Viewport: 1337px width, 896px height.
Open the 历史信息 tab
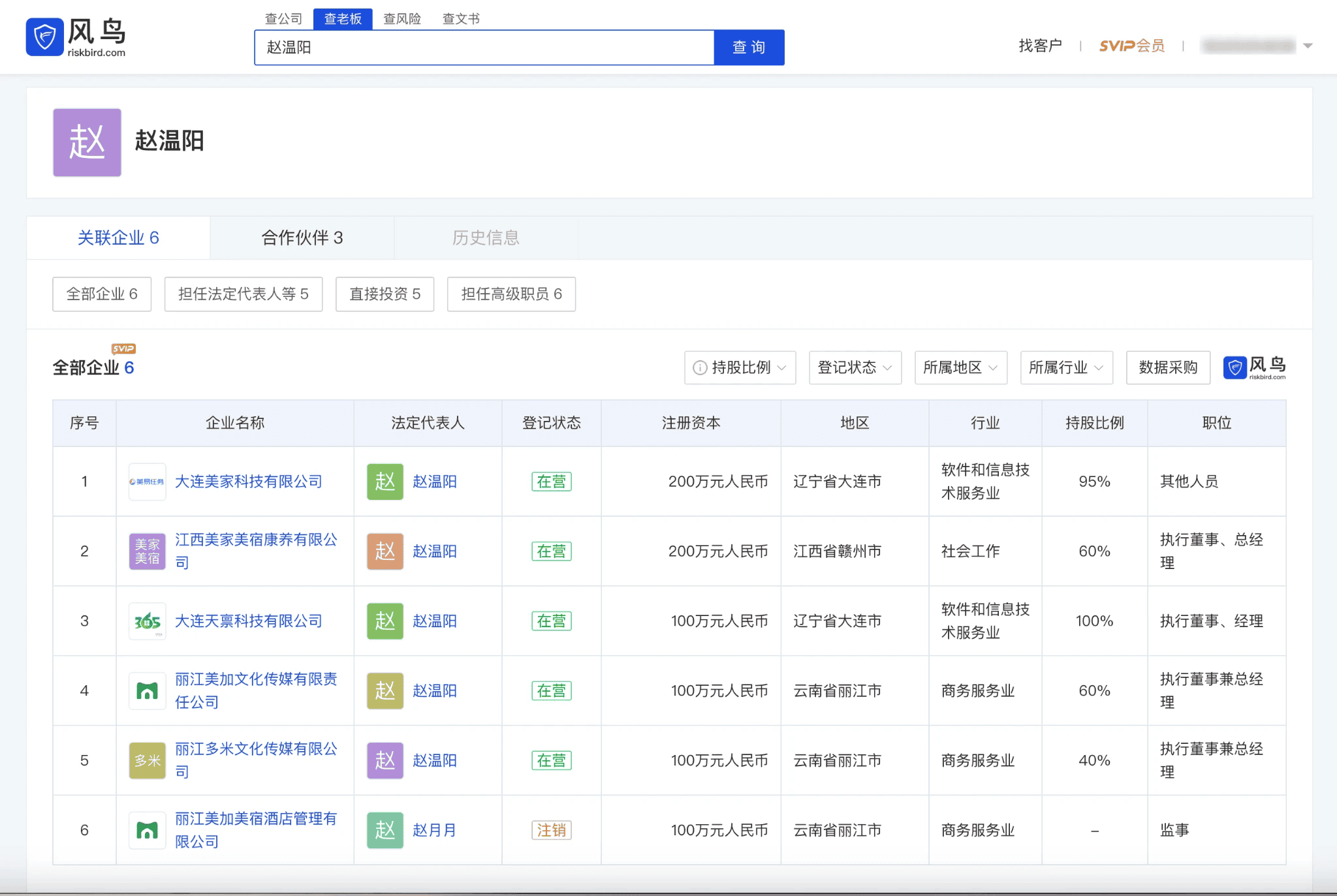click(486, 238)
